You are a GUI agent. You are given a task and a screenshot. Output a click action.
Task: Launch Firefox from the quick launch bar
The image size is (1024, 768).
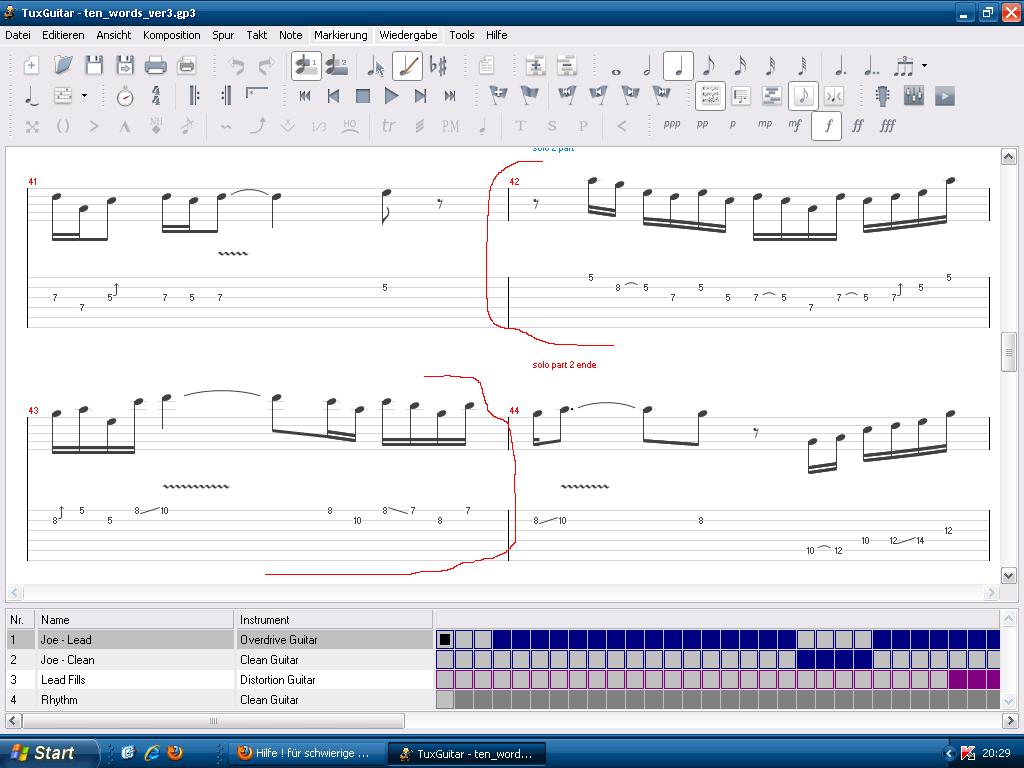tap(175, 753)
